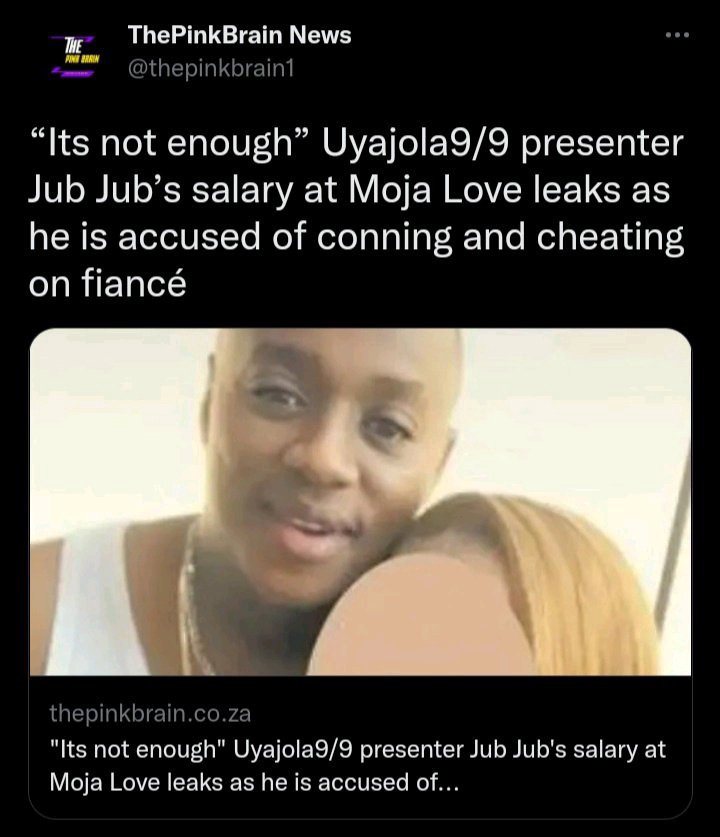Open the link card preview image
Viewport: 720px width, 837px height.
(360, 502)
